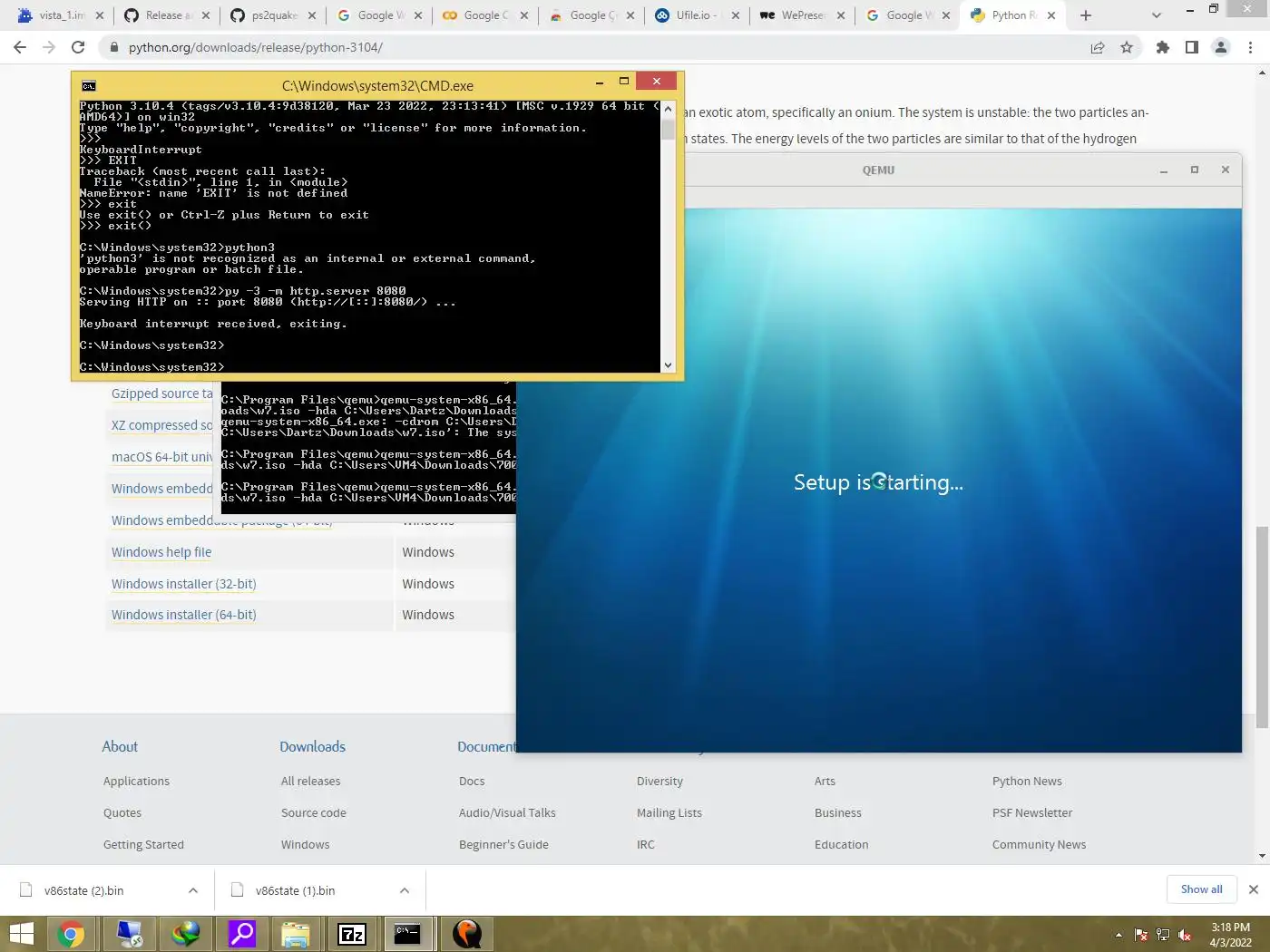The width and height of the screenshot is (1270, 952).
Task: Open Chrome's three-dot menu
Action: [x=1251, y=47]
